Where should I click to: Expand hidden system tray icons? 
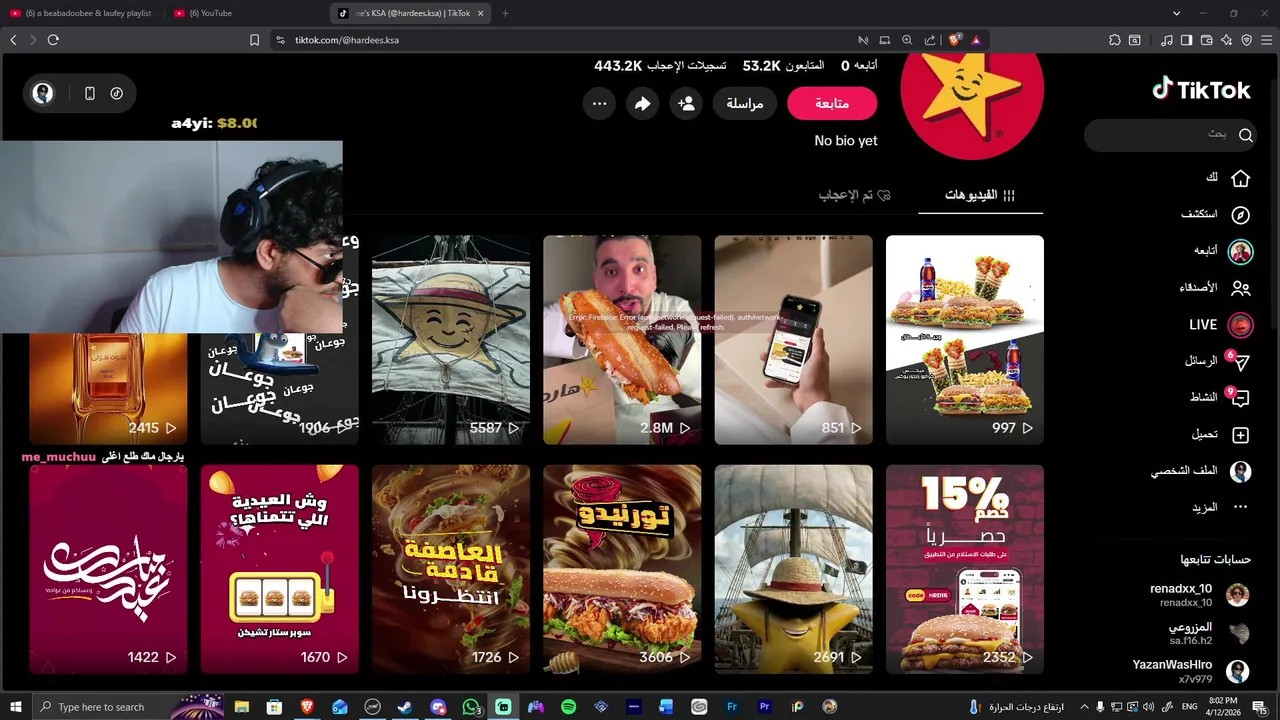pos(1084,707)
